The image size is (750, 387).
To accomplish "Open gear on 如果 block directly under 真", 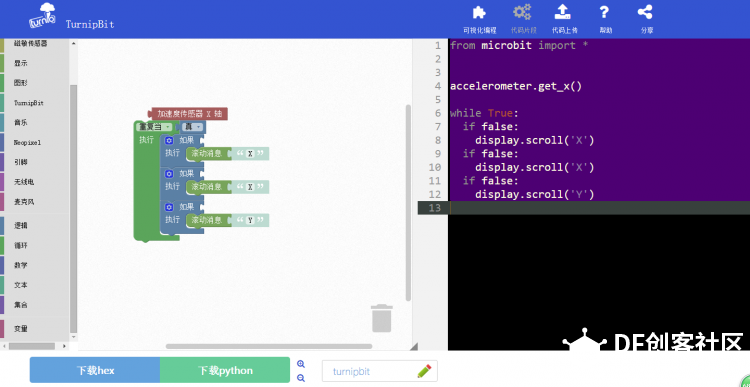I will tap(169, 141).
